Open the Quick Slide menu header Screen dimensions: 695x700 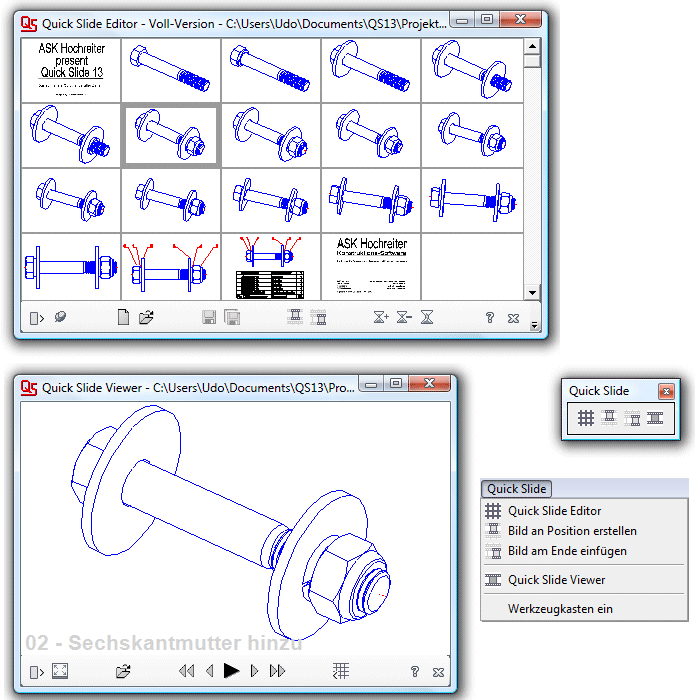516,489
